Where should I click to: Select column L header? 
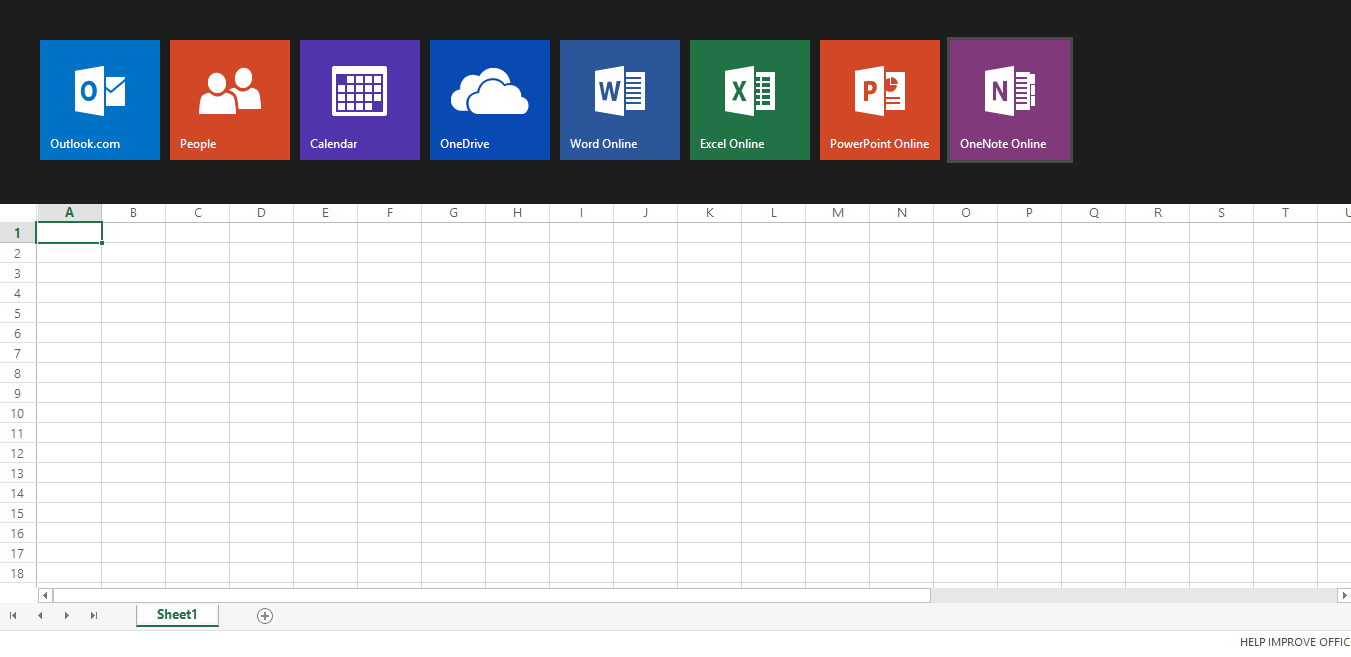[x=774, y=213]
